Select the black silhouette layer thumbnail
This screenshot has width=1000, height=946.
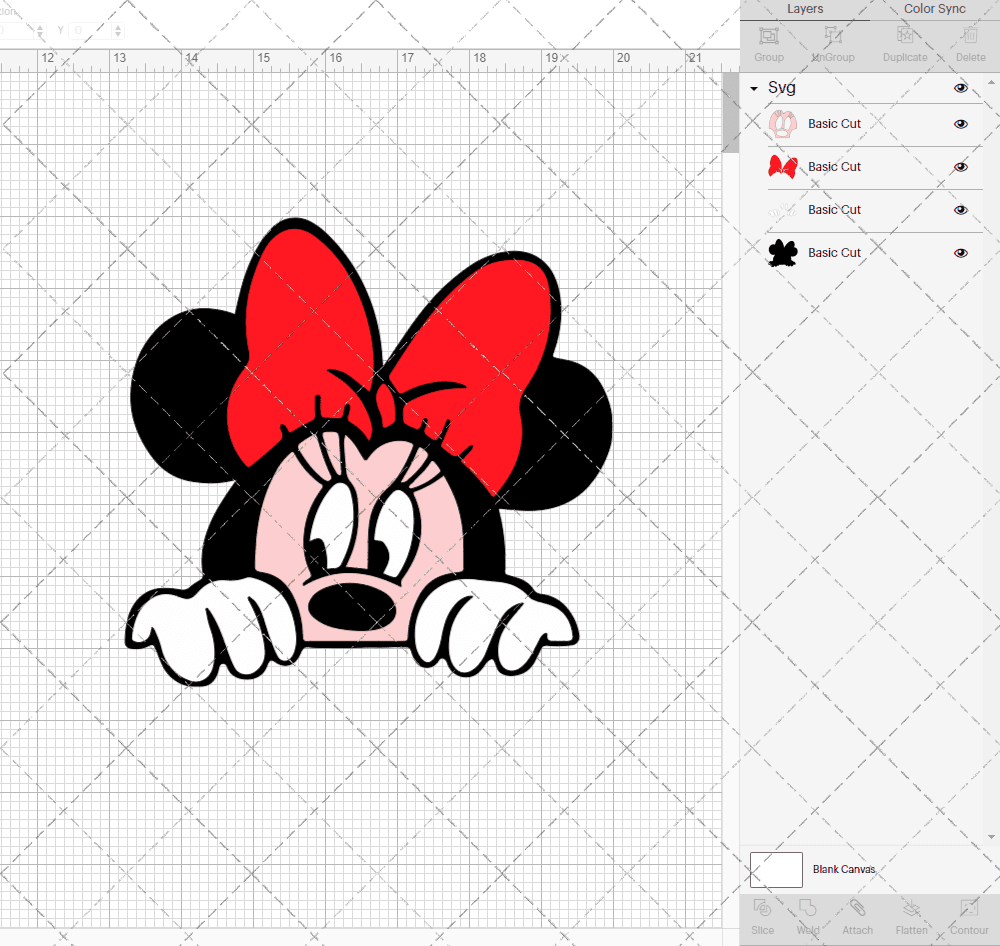click(783, 253)
